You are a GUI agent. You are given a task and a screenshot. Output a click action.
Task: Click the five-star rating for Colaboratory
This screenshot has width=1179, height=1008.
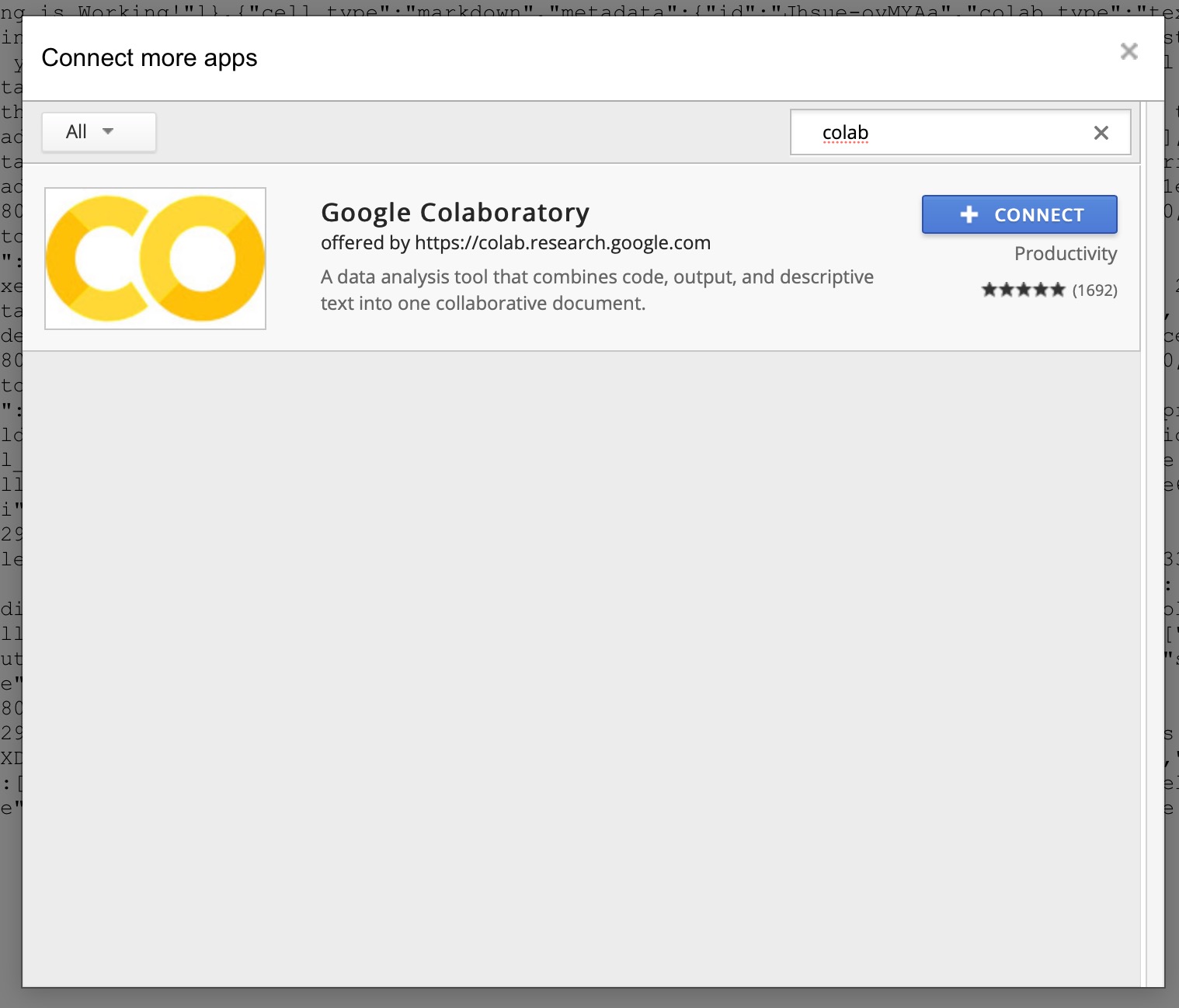click(x=1023, y=290)
